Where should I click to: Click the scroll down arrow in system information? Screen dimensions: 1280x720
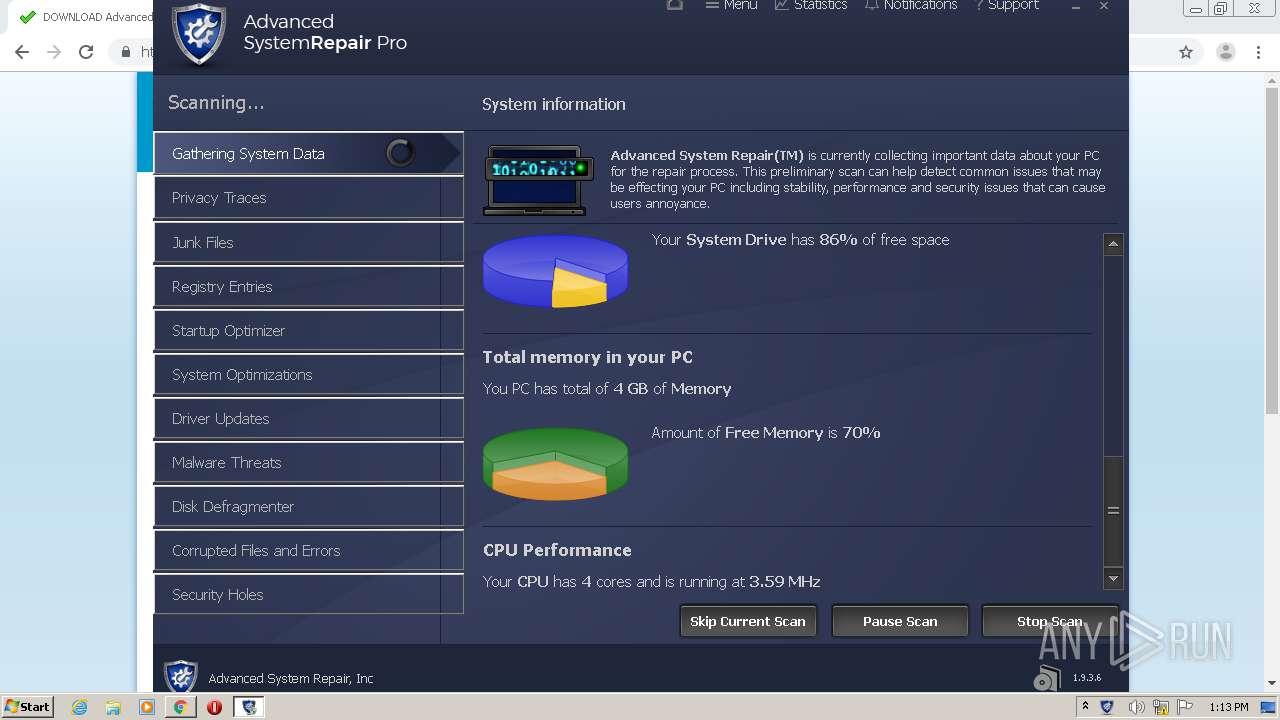pyautogui.click(x=1113, y=578)
